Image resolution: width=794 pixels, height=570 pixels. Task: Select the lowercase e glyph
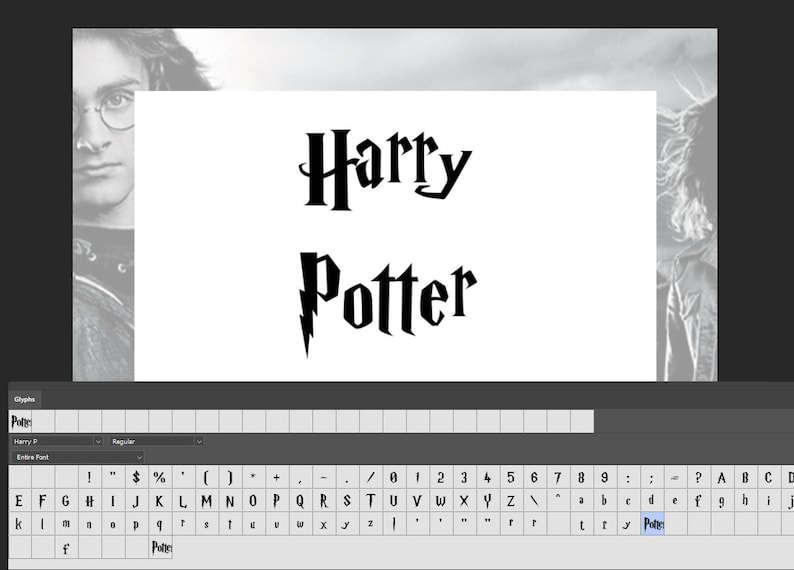coord(674,501)
